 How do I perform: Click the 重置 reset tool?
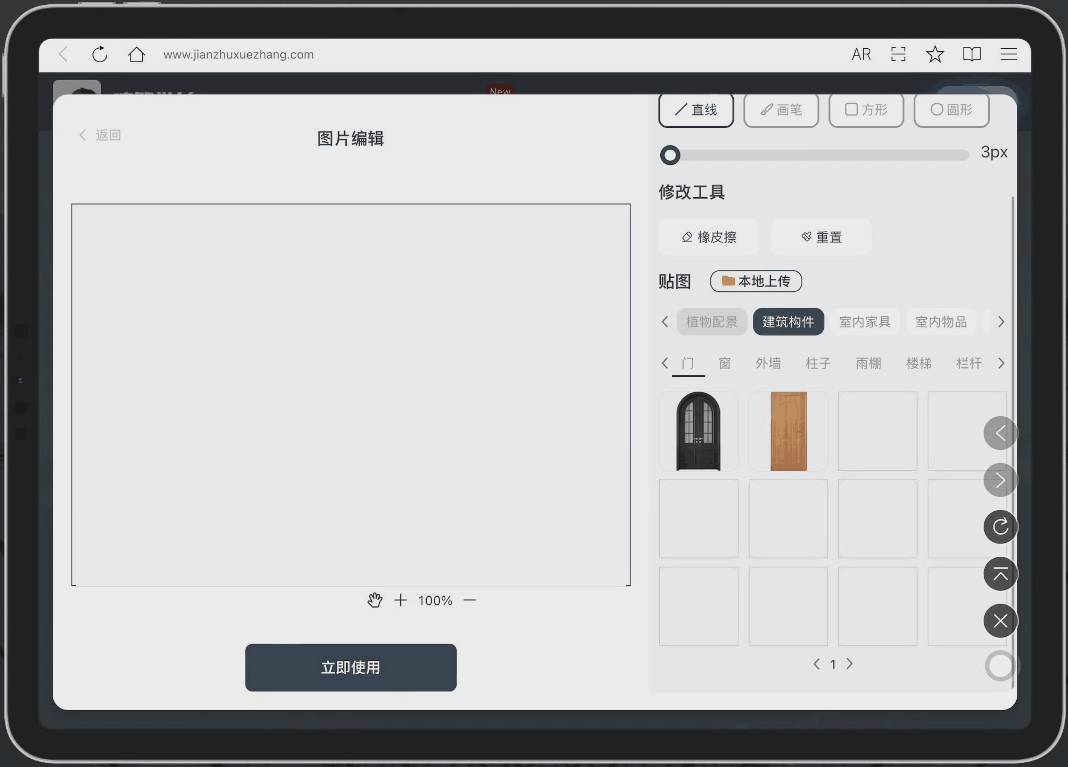(820, 236)
